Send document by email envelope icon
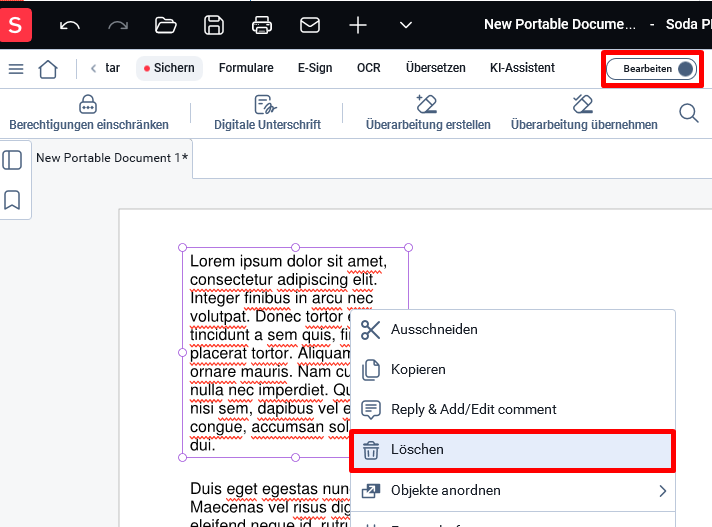This screenshot has height=527, width=712. point(310,25)
